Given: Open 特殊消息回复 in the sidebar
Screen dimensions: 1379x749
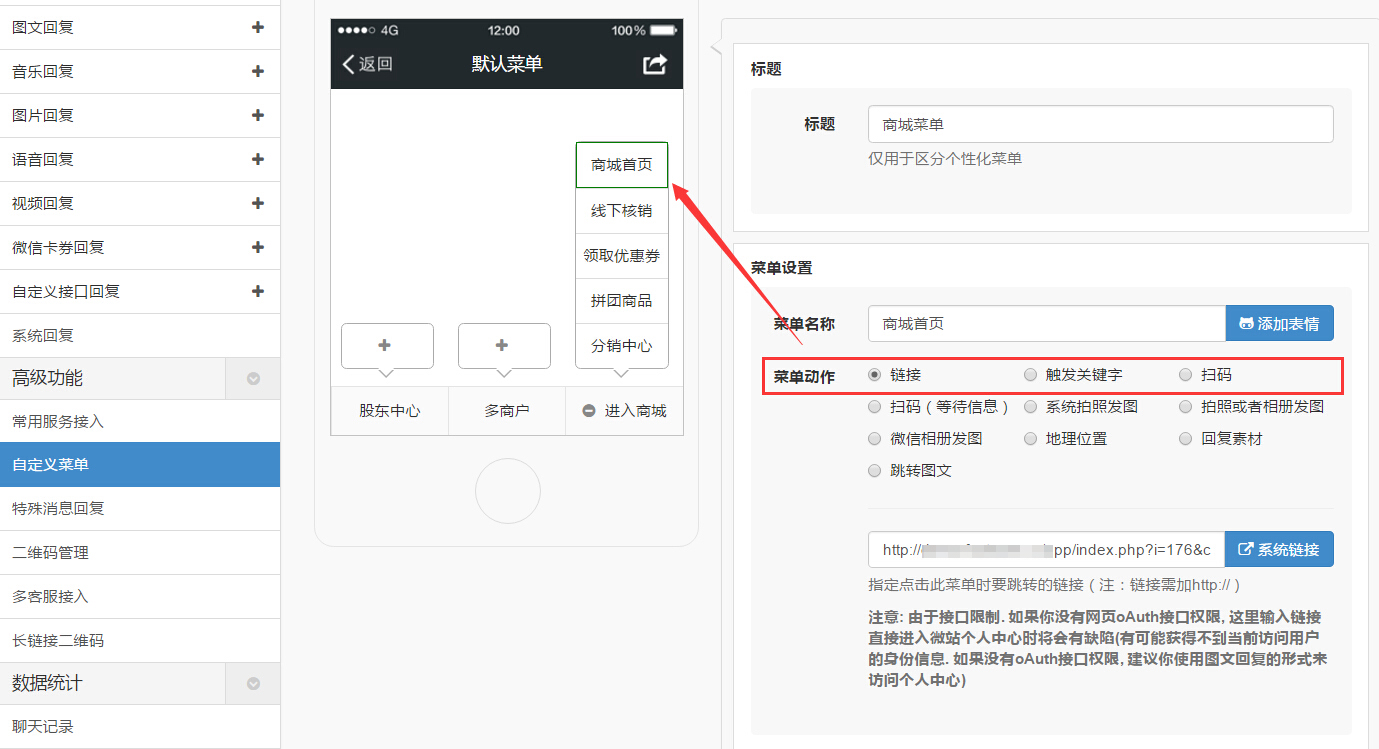Looking at the screenshot, I should (58, 509).
